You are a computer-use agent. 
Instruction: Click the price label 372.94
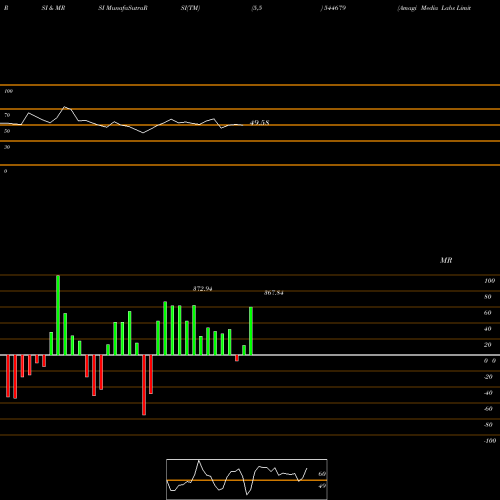click(202, 289)
